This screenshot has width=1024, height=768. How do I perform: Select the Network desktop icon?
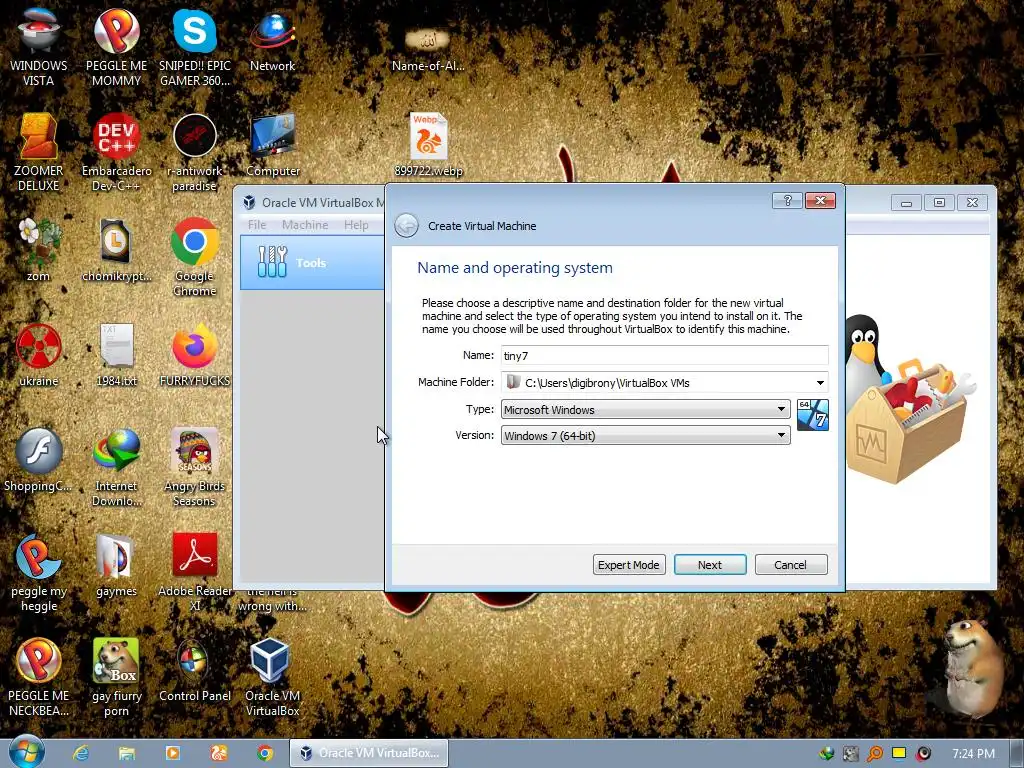click(272, 40)
